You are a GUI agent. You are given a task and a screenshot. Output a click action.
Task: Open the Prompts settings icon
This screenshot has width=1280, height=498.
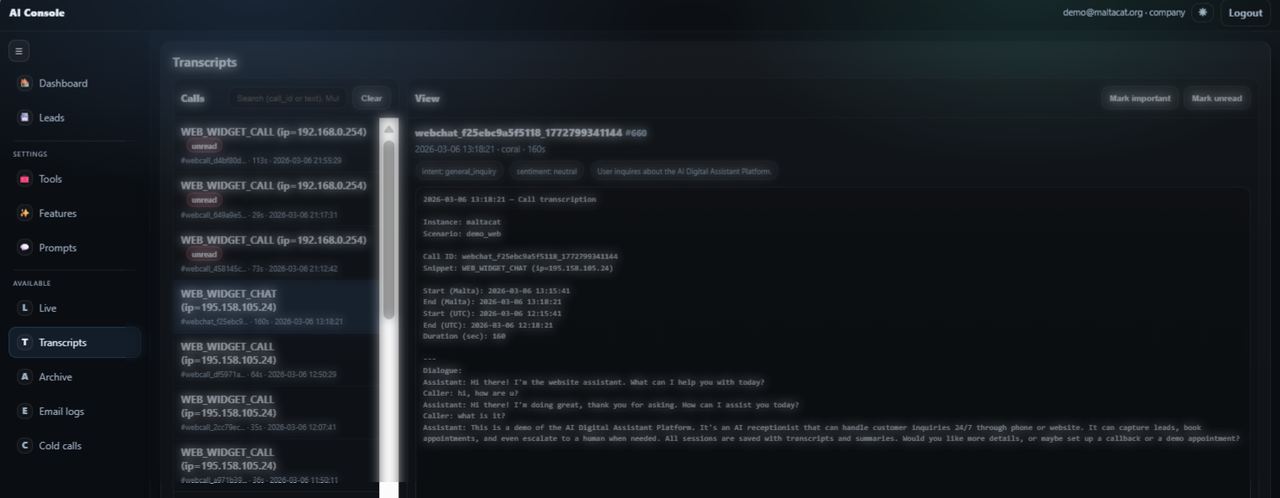tap(25, 247)
